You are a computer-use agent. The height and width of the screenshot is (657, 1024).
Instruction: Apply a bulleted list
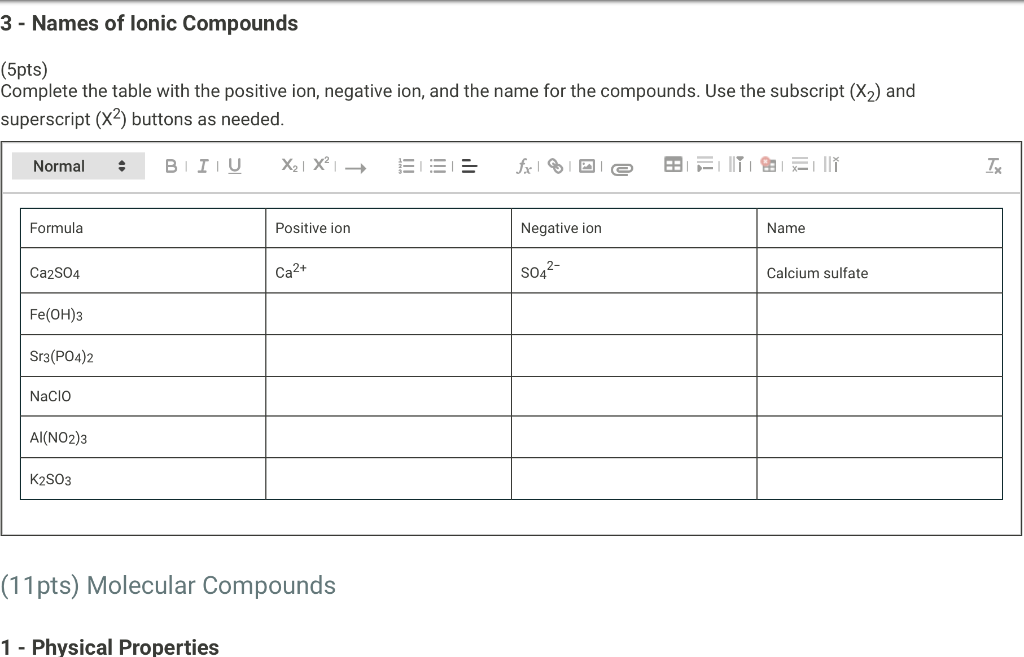[437, 166]
